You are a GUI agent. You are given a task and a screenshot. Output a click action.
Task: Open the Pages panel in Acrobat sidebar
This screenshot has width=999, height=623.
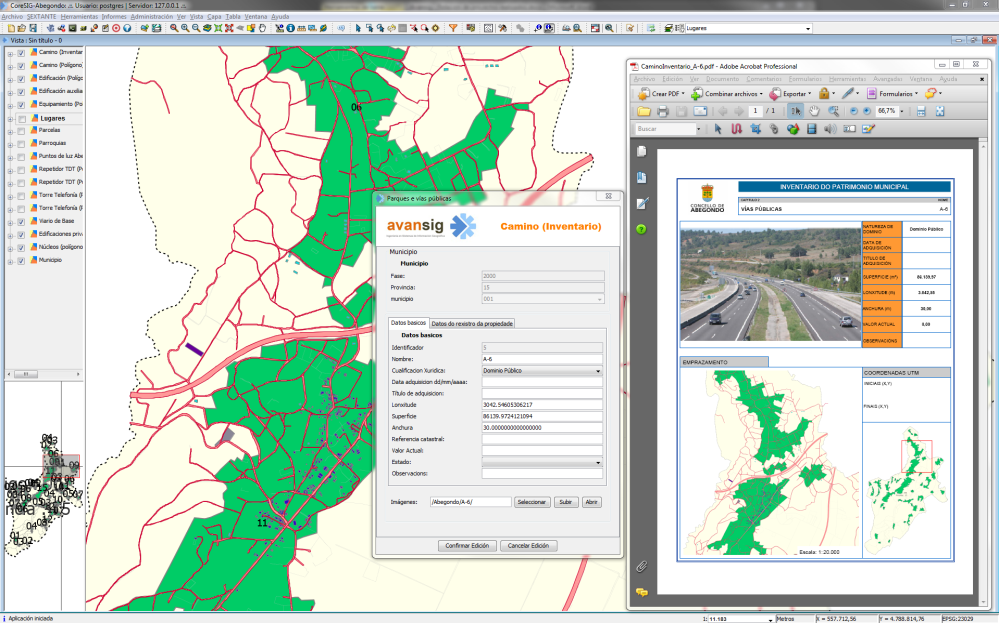click(x=642, y=152)
